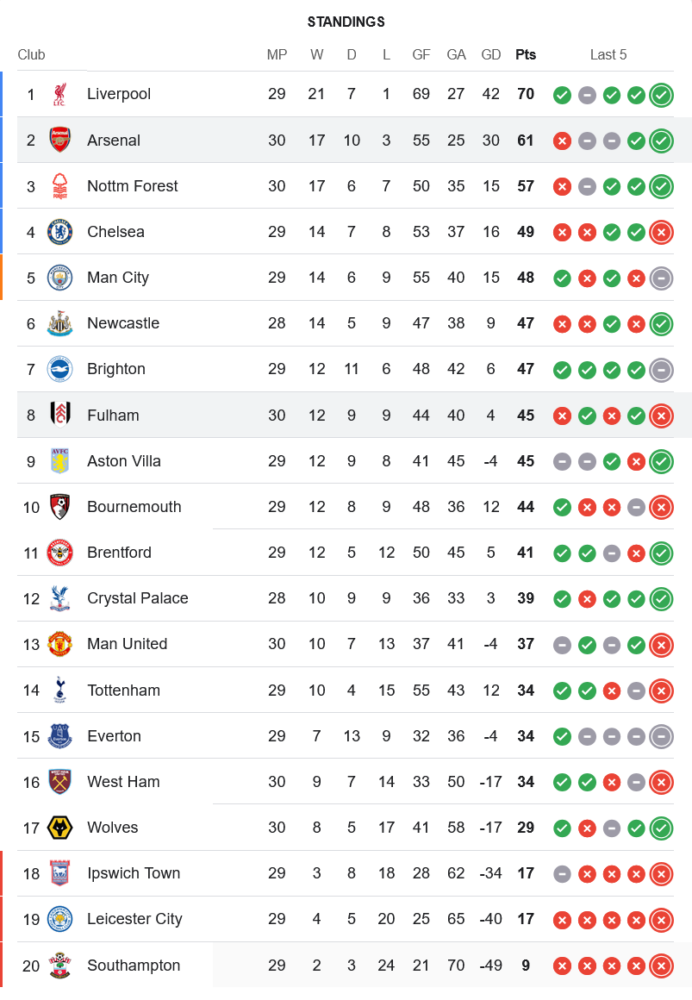Open the Nottm Forest team link
This screenshot has height=1000, width=692.
132,186
